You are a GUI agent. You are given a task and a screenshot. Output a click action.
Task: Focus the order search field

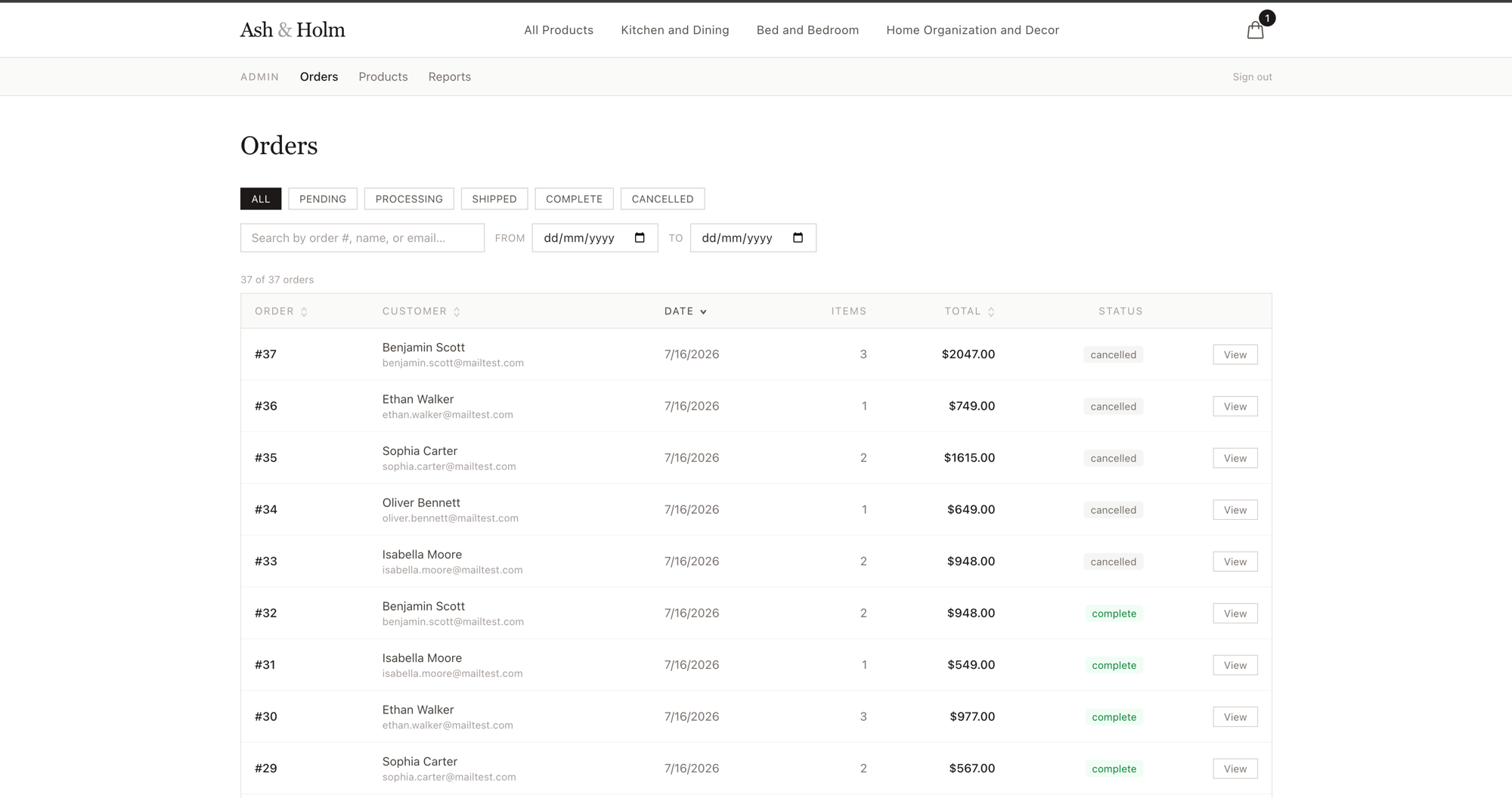362,237
